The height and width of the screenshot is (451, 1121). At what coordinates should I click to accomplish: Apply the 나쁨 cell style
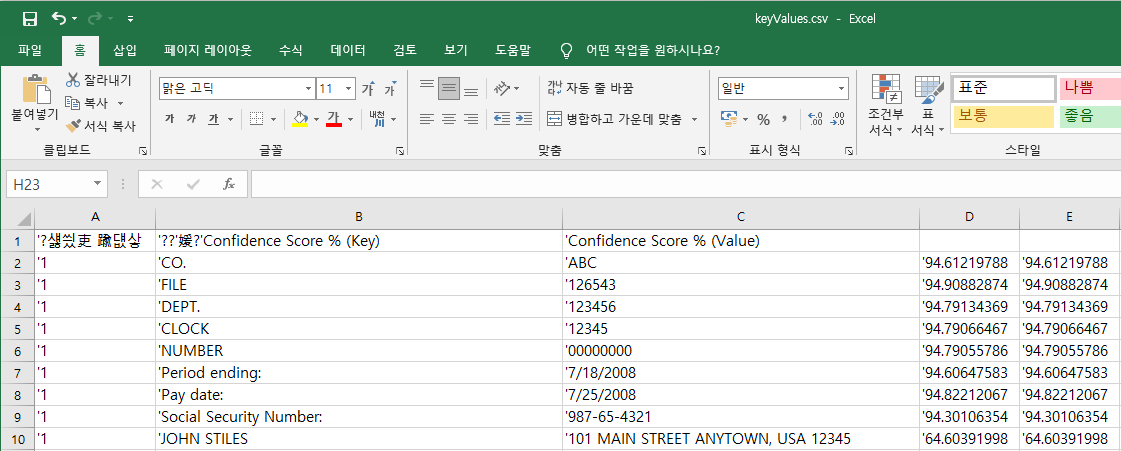tap(1090, 89)
